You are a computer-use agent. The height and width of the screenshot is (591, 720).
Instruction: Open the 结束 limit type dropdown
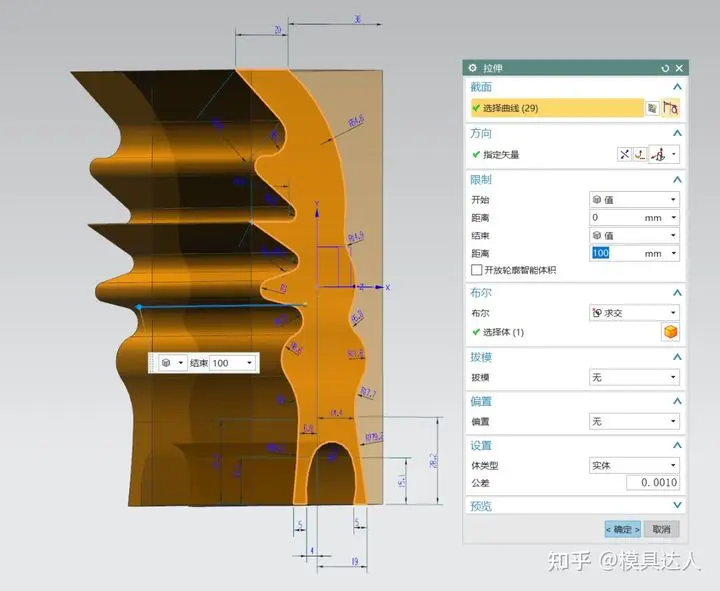(634, 235)
